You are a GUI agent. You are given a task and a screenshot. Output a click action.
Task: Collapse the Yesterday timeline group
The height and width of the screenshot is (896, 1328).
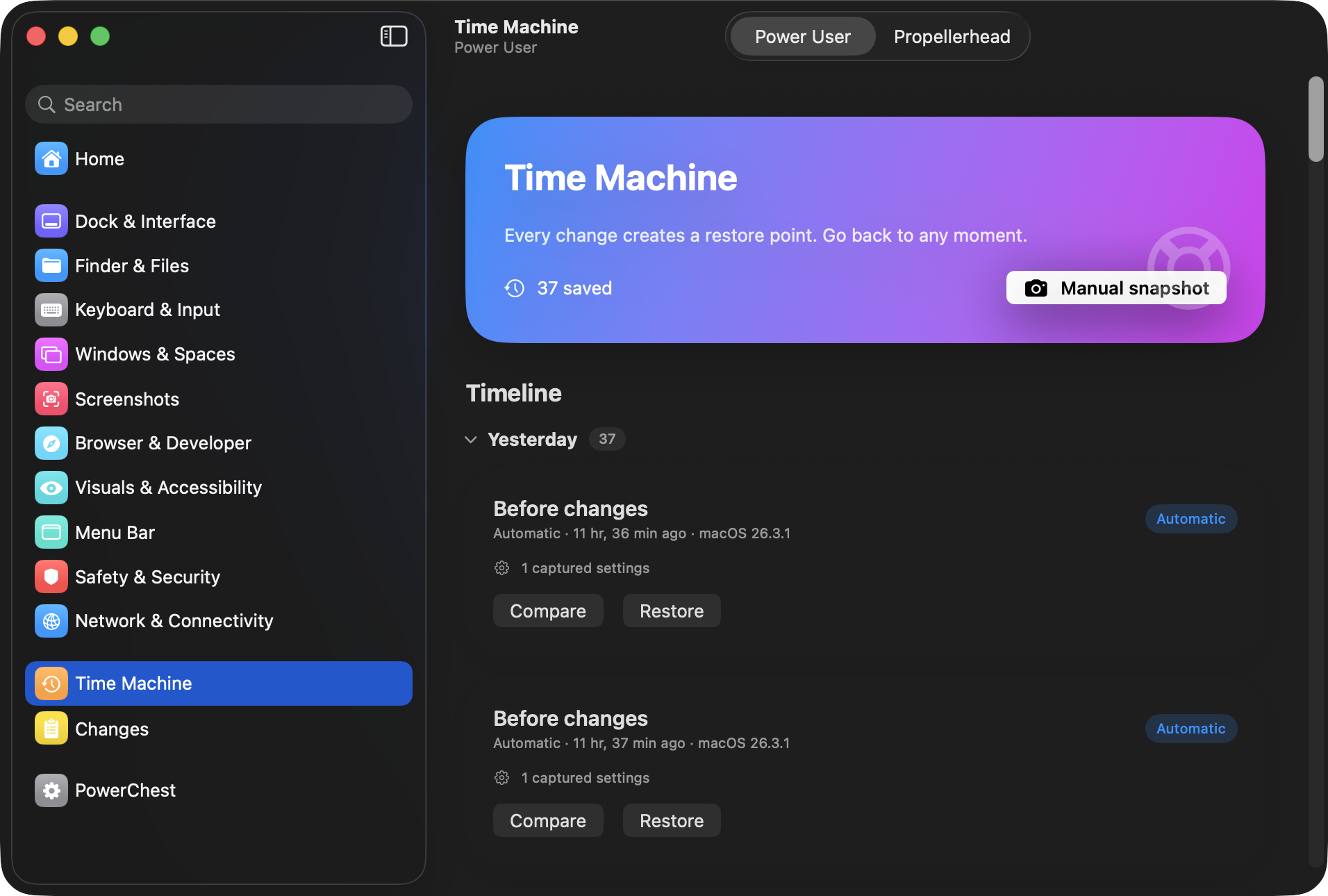click(471, 440)
